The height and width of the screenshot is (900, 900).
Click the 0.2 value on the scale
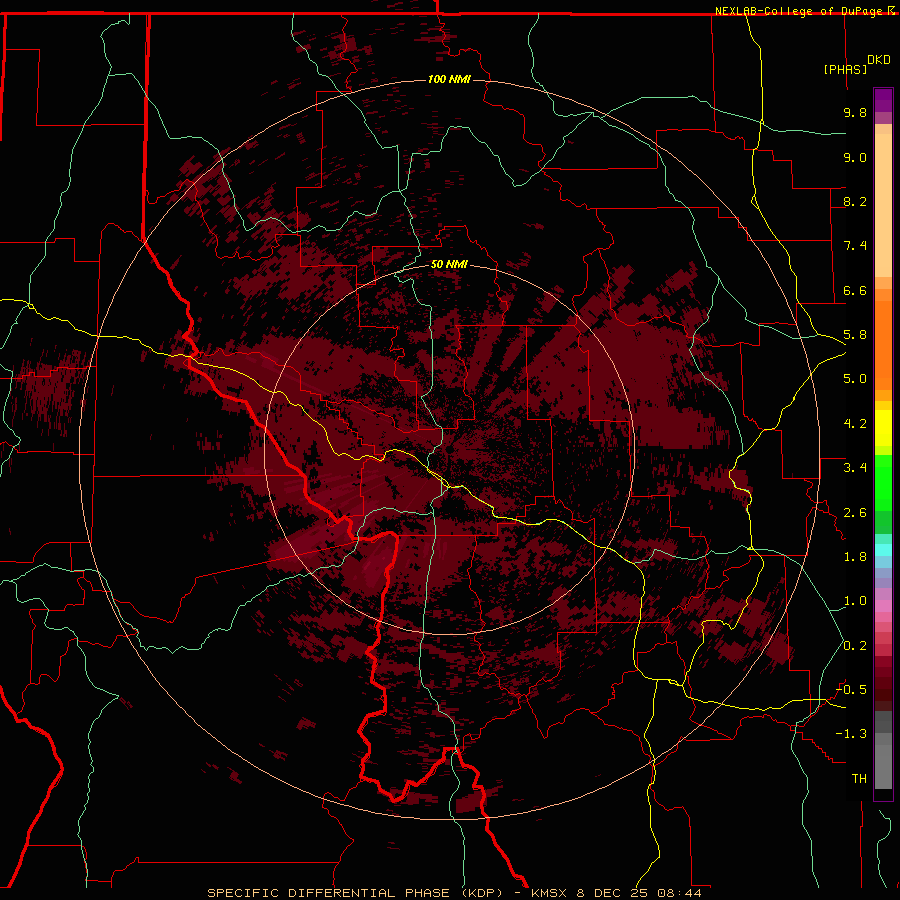(x=855, y=646)
